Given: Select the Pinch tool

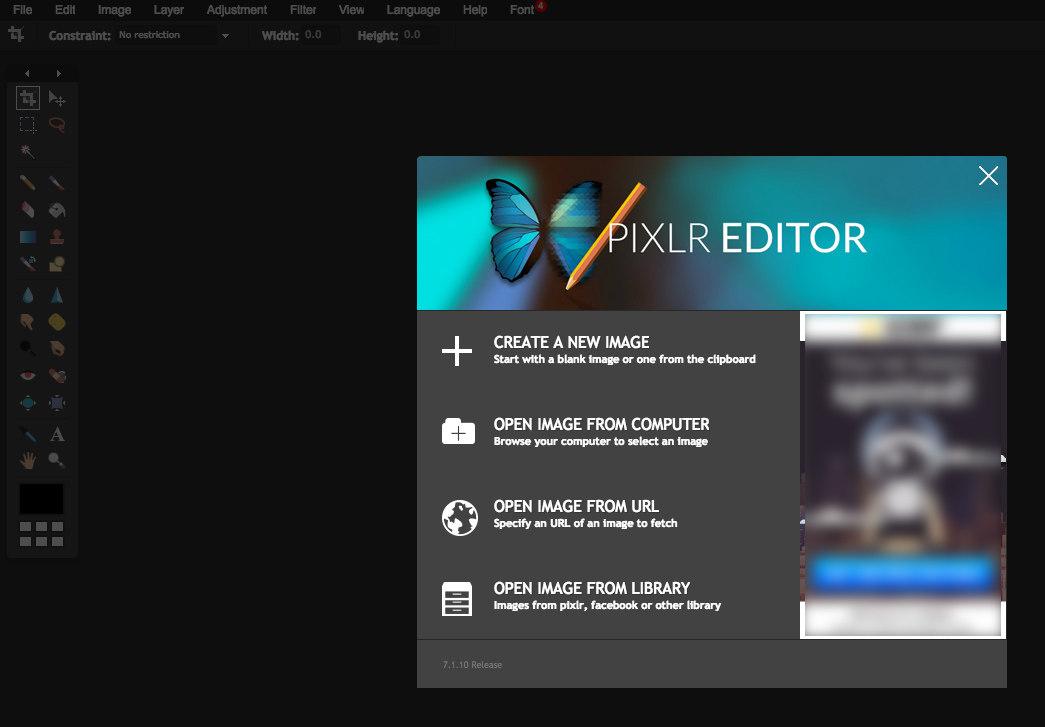Looking at the screenshot, I should coord(57,402).
